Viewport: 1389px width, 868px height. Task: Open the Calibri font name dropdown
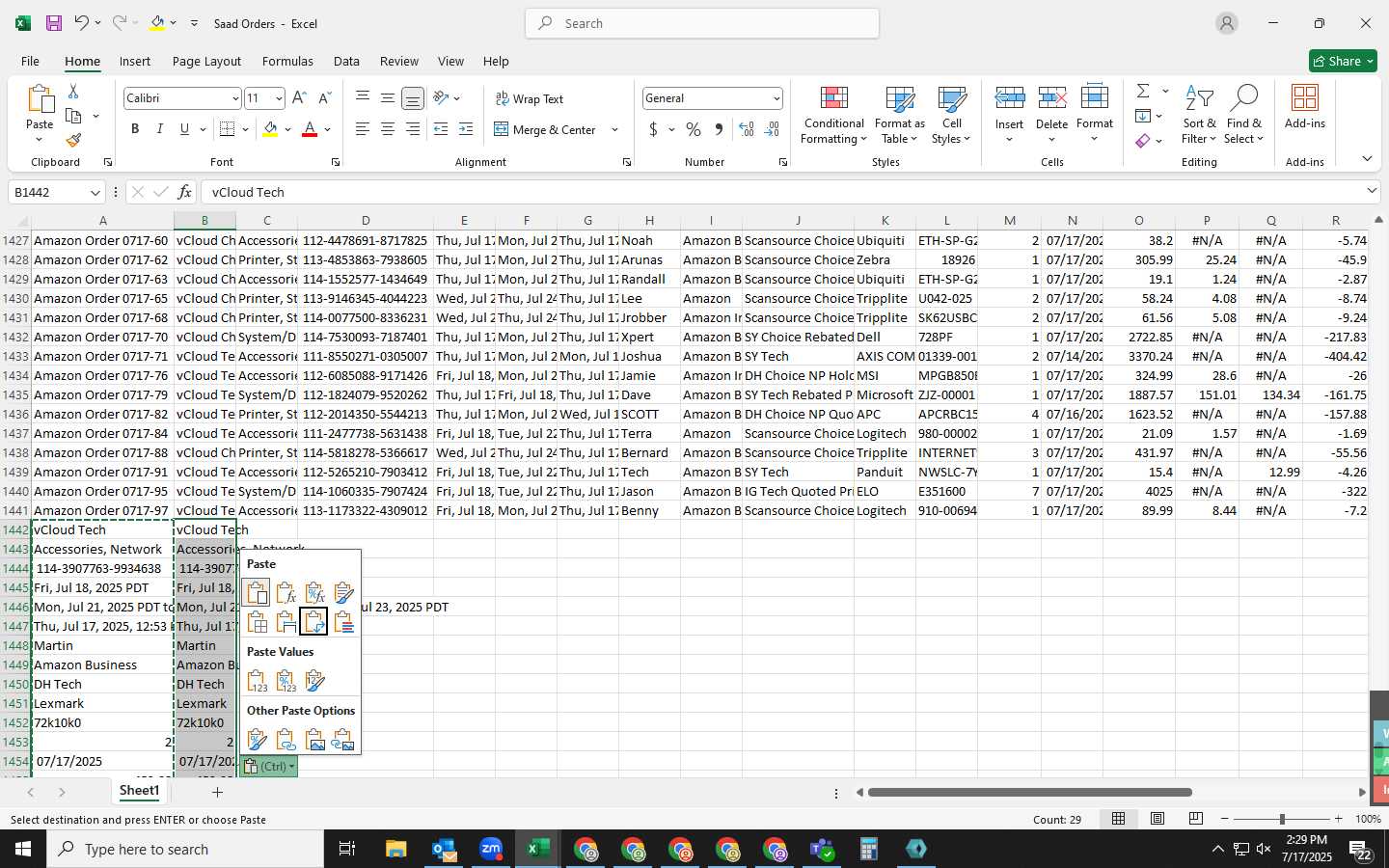(234, 98)
